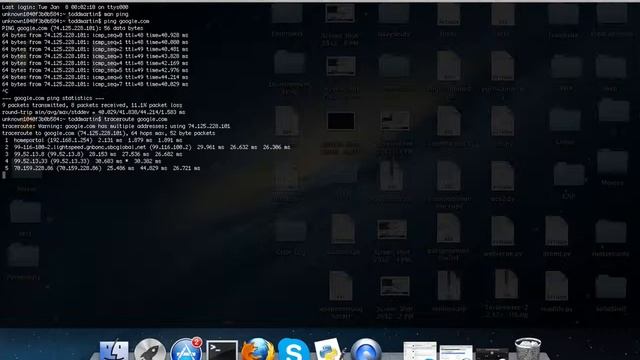Click hop 3 '99.52.13.8' traceroute line
The height and width of the screenshot is (360, 640).
click(93, 154)
